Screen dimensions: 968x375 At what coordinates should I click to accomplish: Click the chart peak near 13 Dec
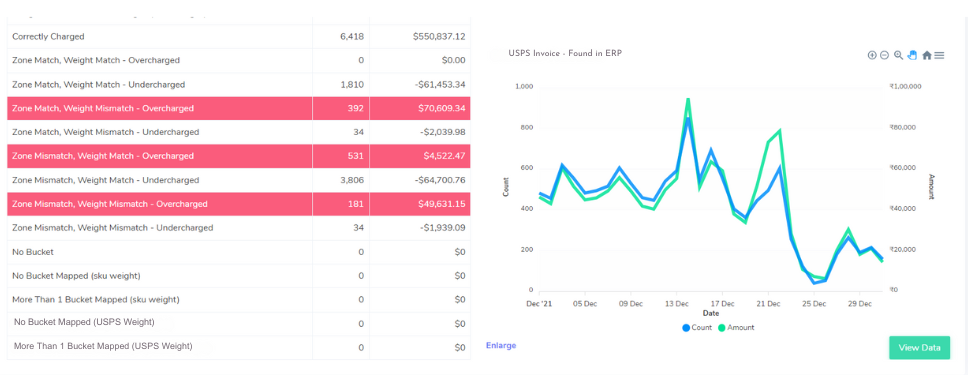point(688,99)
